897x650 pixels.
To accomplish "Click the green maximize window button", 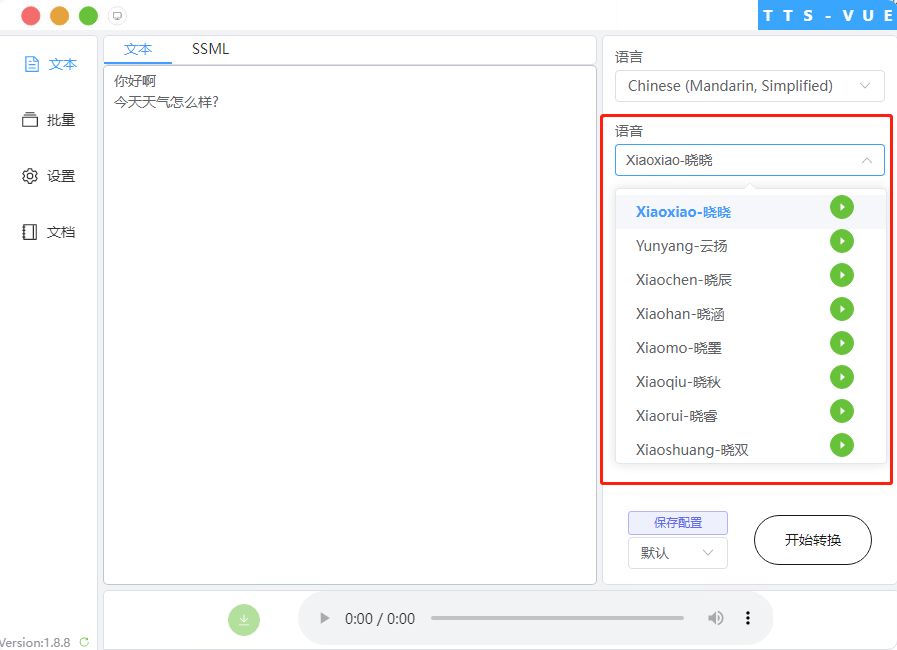I will (88, 15).
